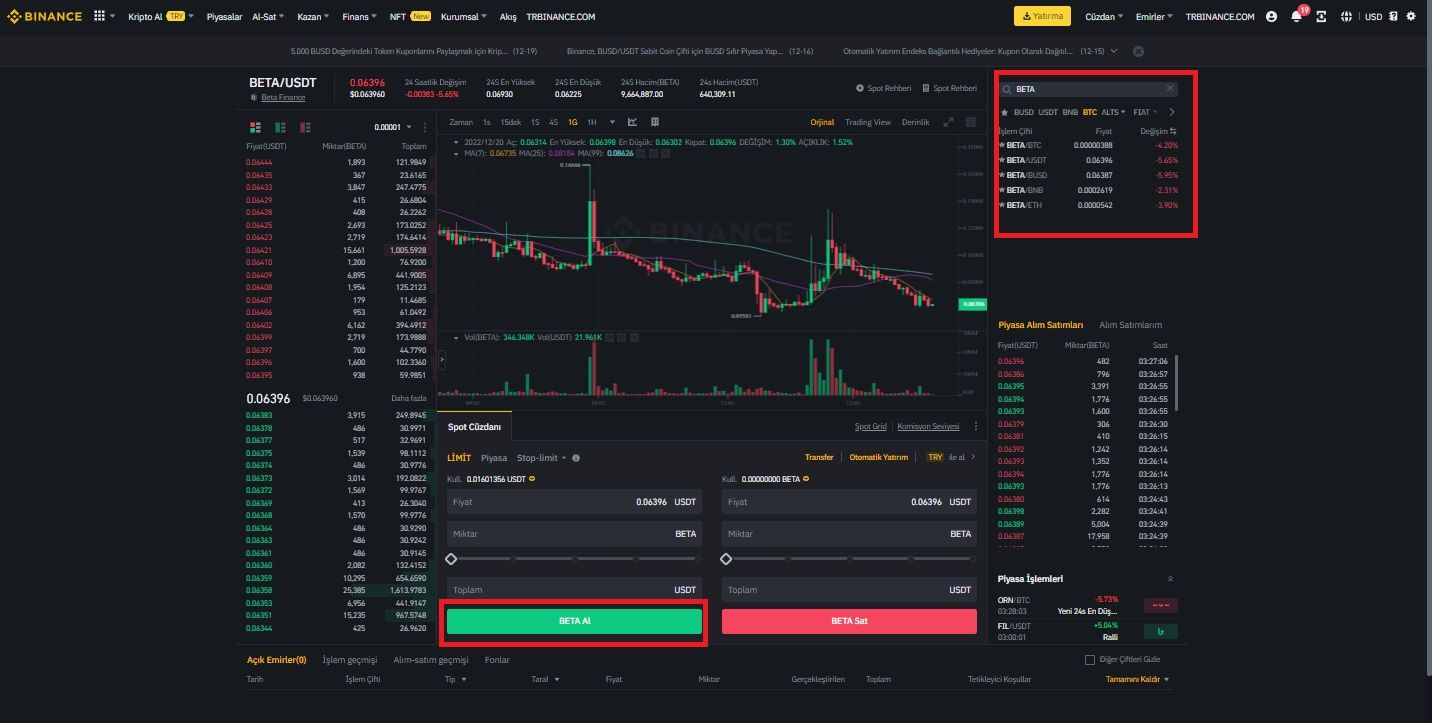Click the buy amount slider handle
This screenshot has height=723, width=1432.
click(x=451, y=559)
